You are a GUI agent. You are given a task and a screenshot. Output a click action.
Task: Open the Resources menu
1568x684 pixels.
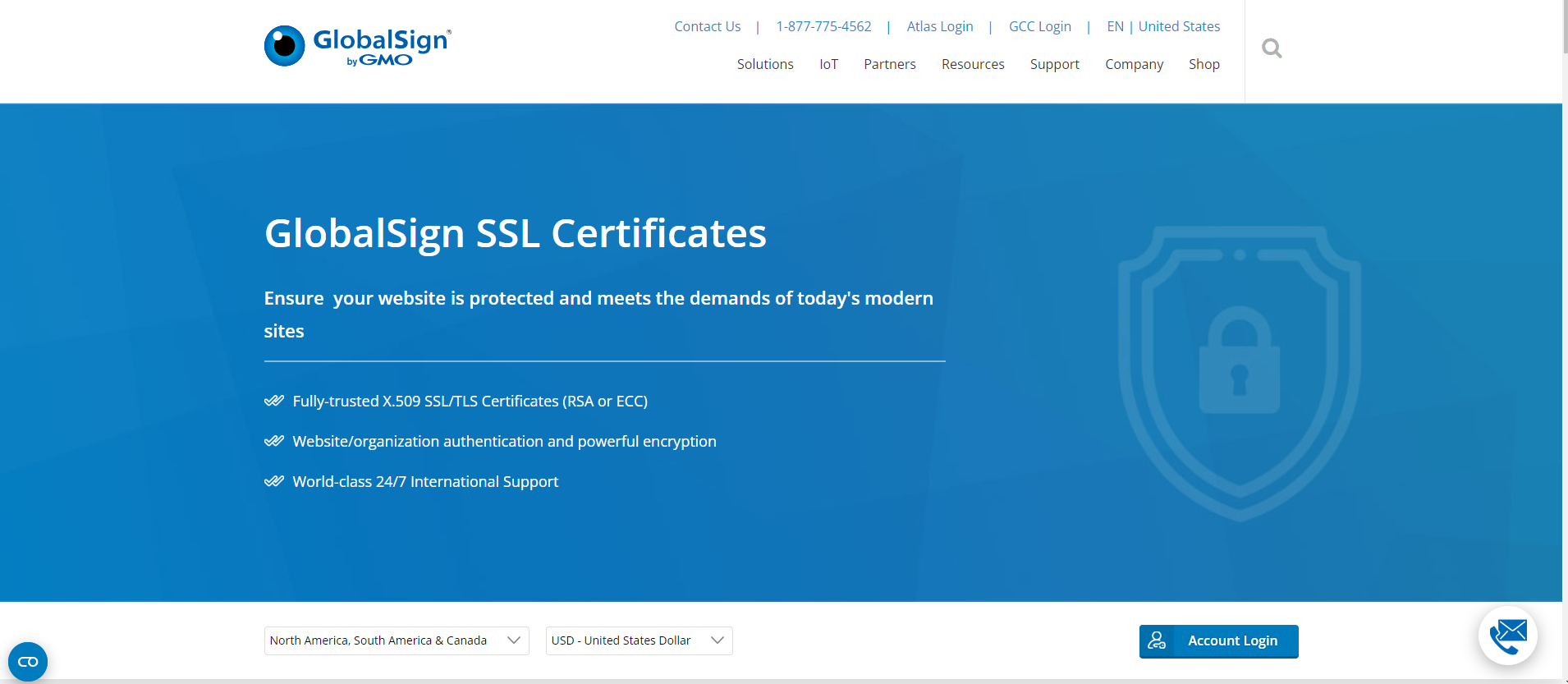pos(973,64)
